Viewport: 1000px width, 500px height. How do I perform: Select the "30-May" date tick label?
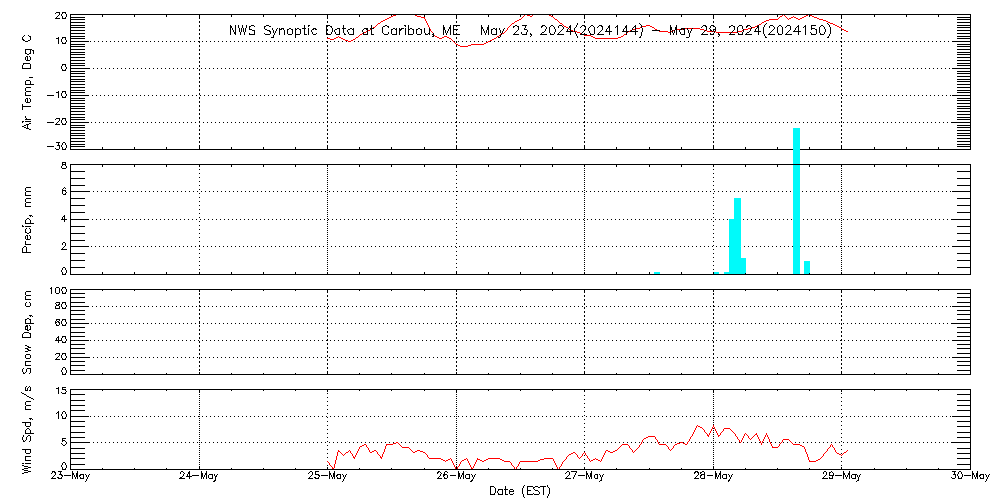pos(970,476)
